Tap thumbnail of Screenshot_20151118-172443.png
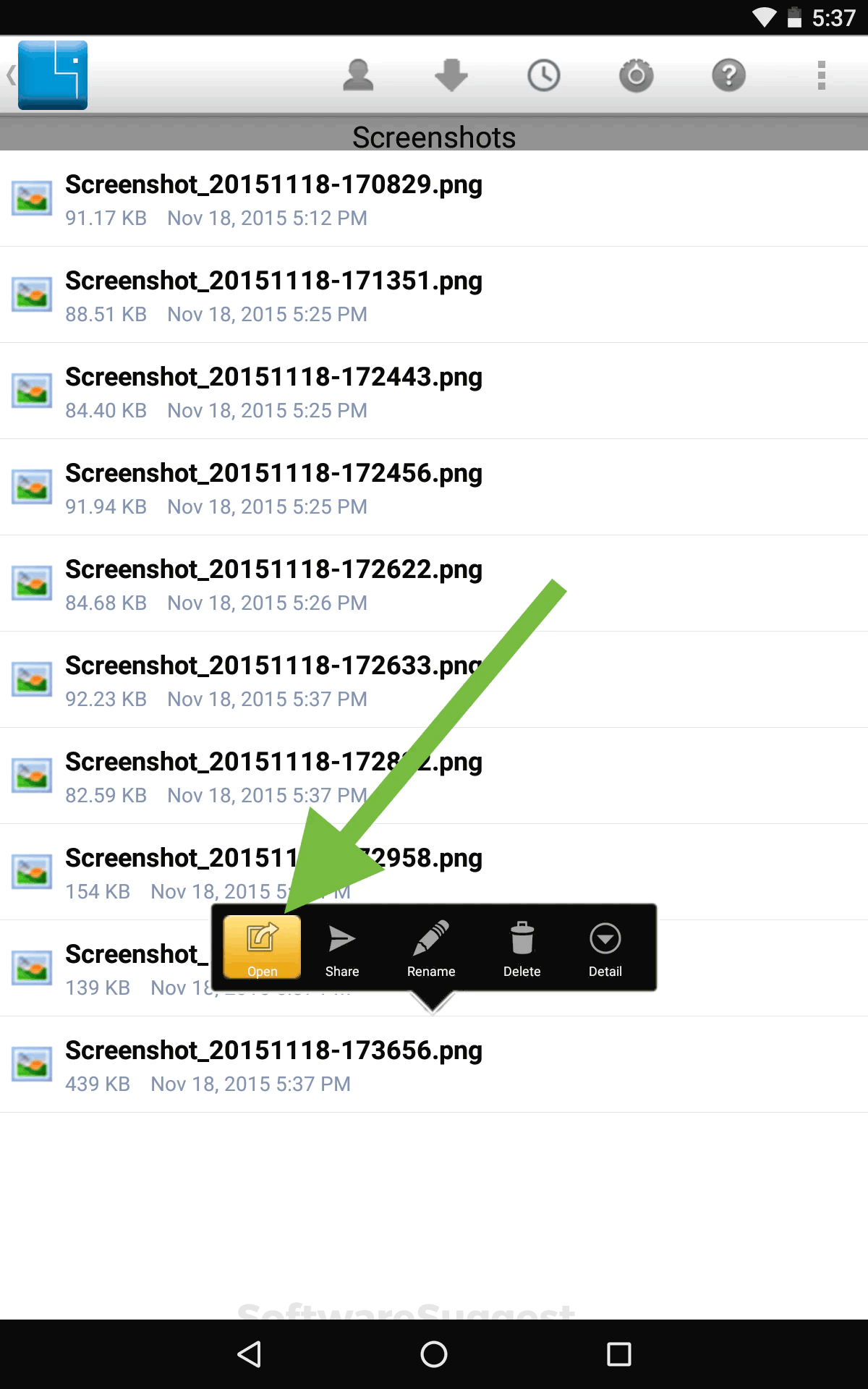This screenshot has height=1389, width=868. (x=32, y=391)
